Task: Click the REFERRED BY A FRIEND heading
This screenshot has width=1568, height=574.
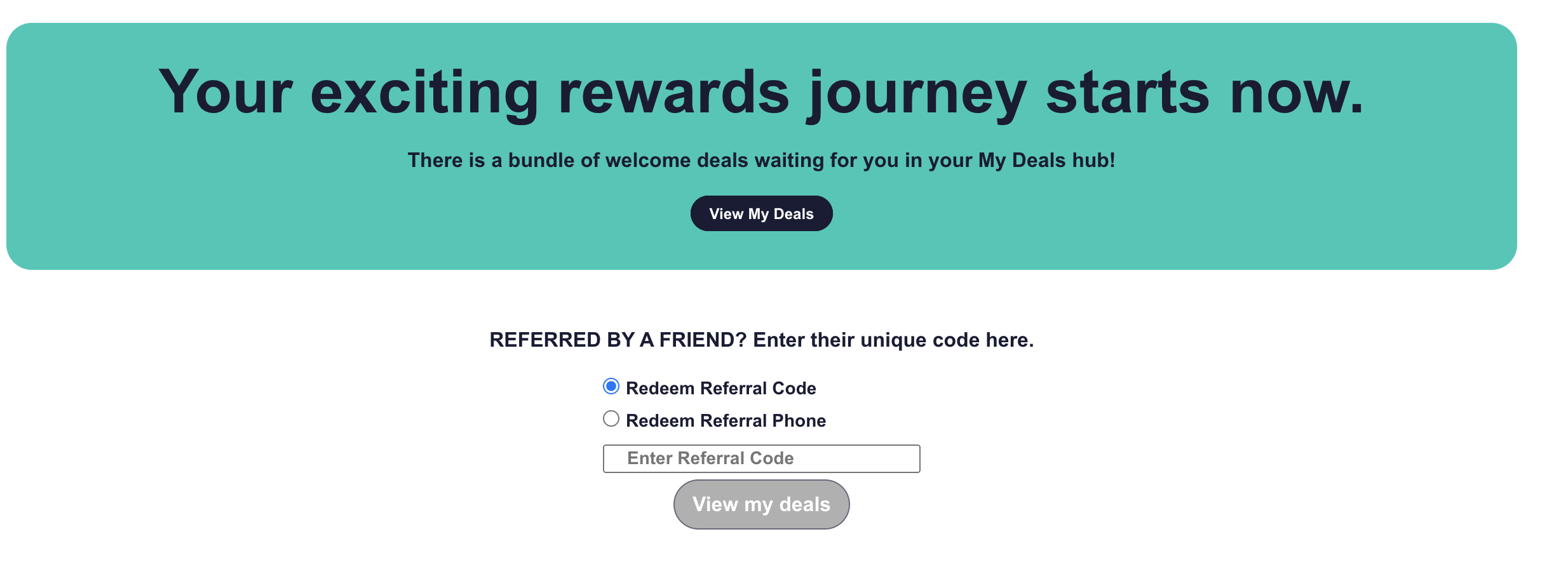Action: [761, 340]
